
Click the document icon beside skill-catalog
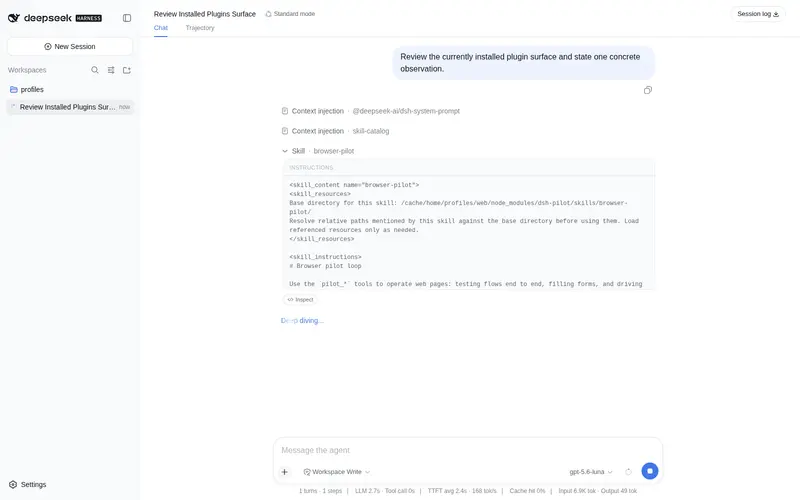click(285, 131)
